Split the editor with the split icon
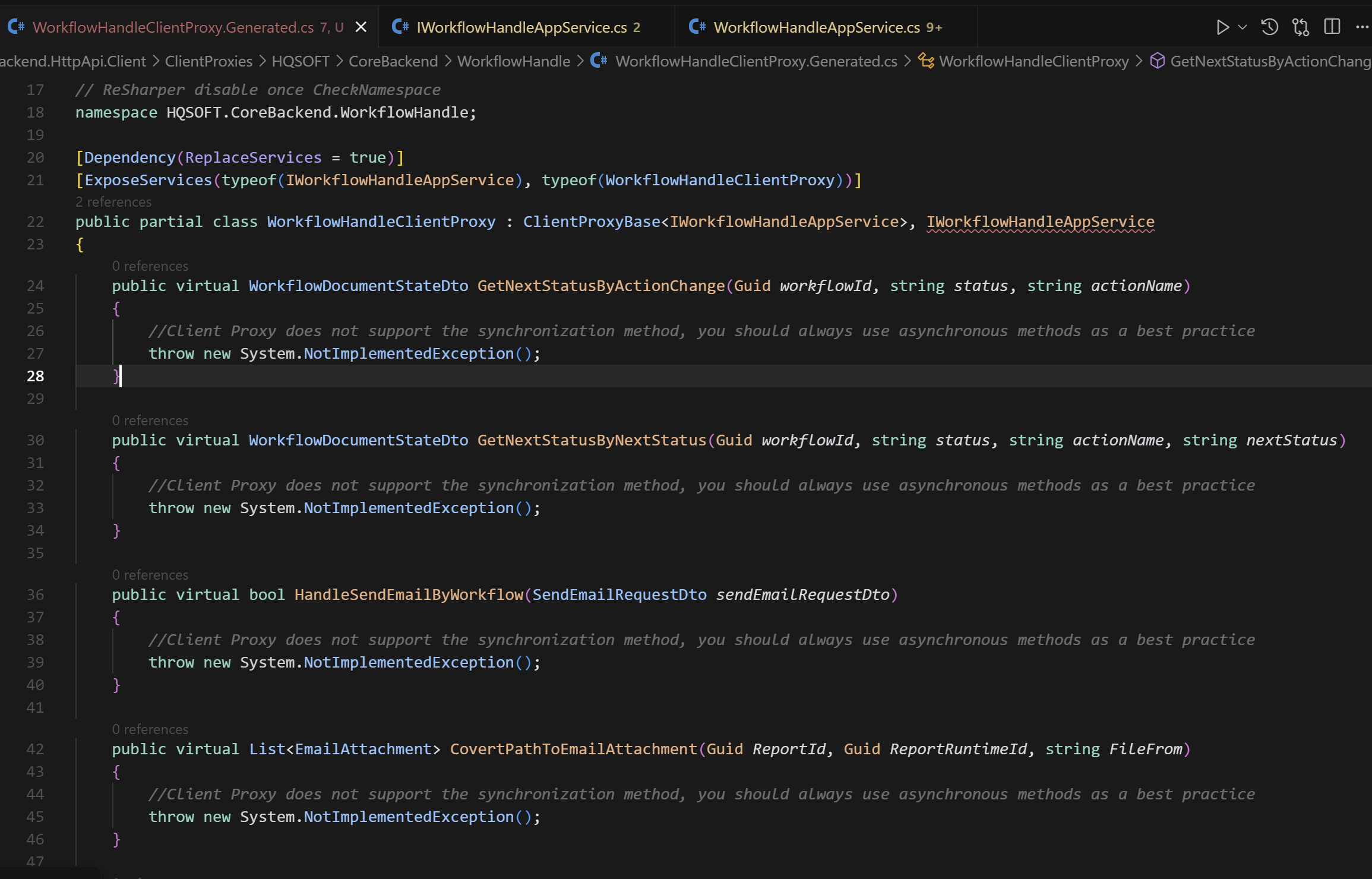Screen dimensions: 1372x879 click(x=1332, y=27)
